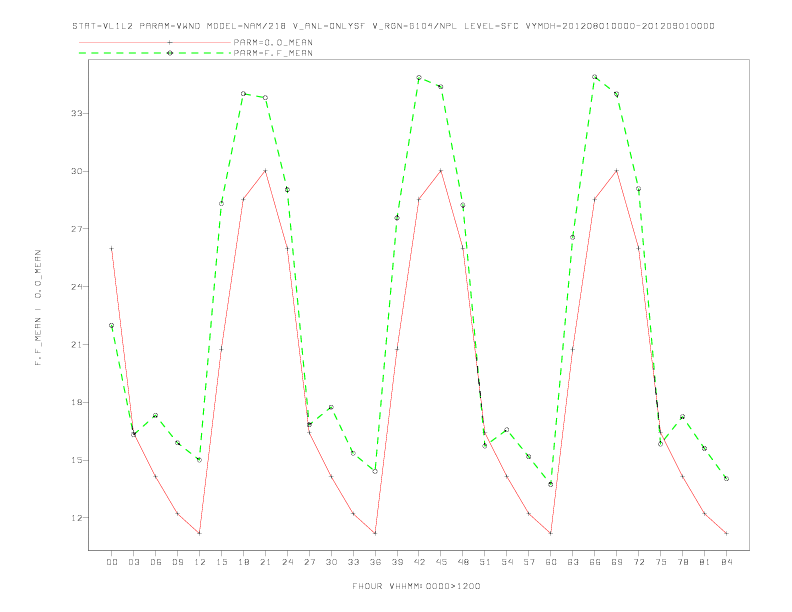Click the x-axis forecast hour label 48

463,562
